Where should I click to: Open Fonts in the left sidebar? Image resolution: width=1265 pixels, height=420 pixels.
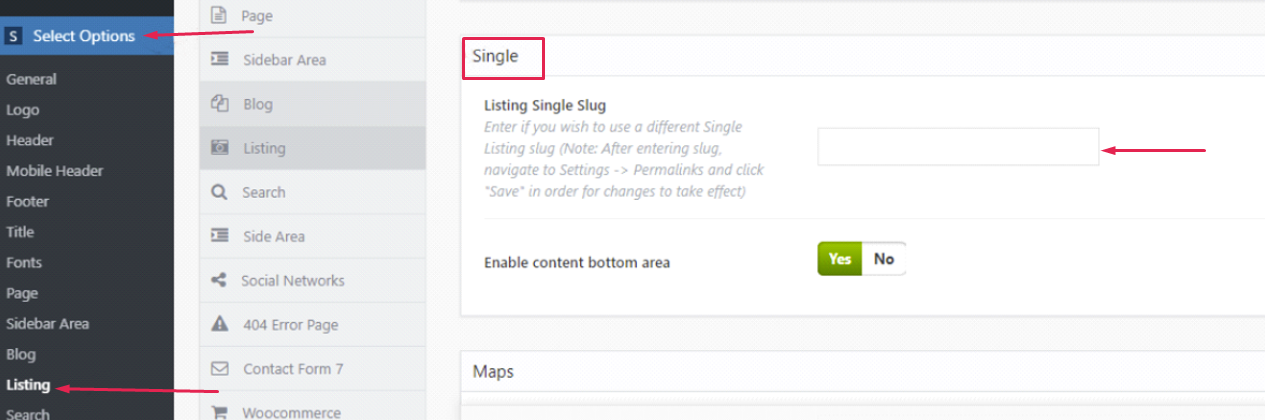pos(24,263)
